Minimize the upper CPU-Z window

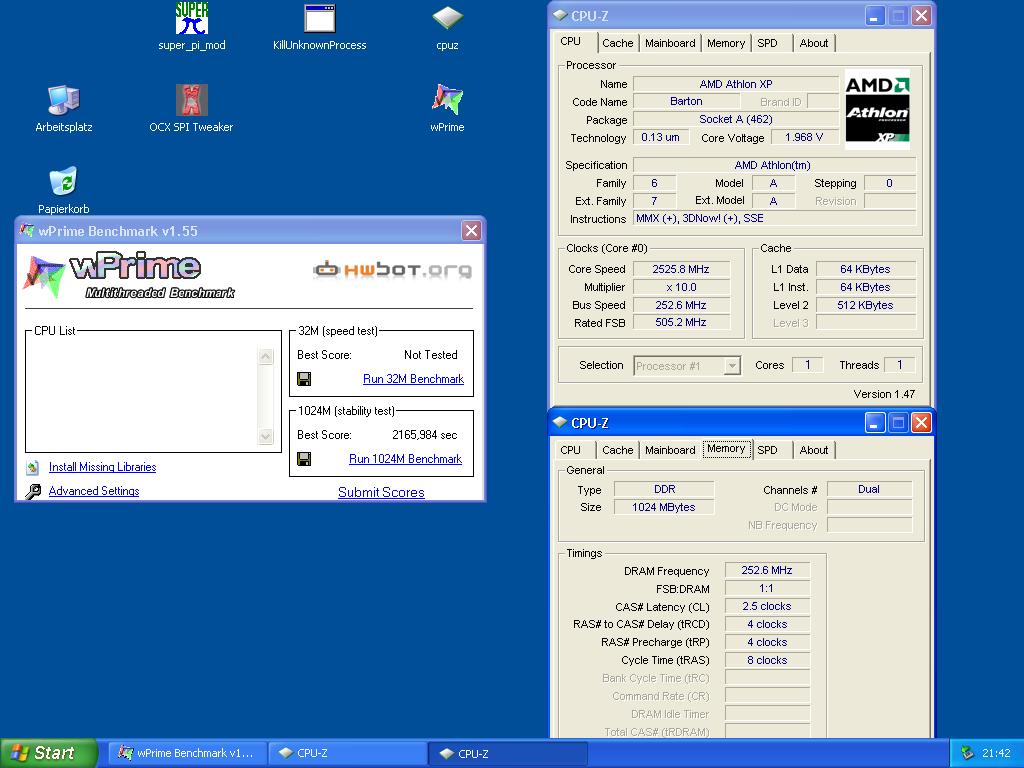click(875, 16)
